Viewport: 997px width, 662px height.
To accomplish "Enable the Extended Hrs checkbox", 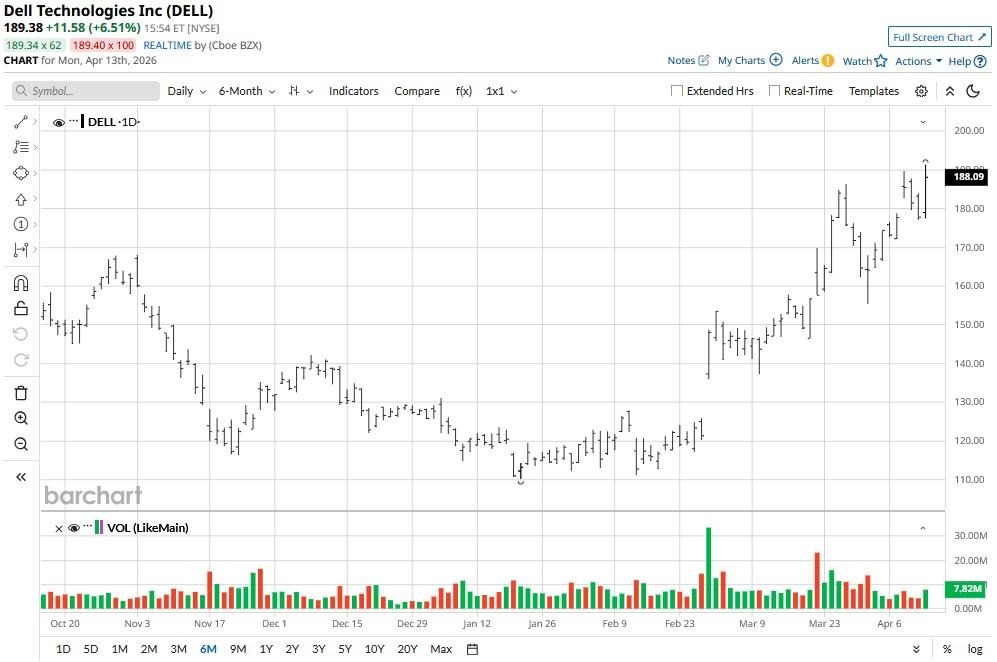I will [x=677, y=91].
